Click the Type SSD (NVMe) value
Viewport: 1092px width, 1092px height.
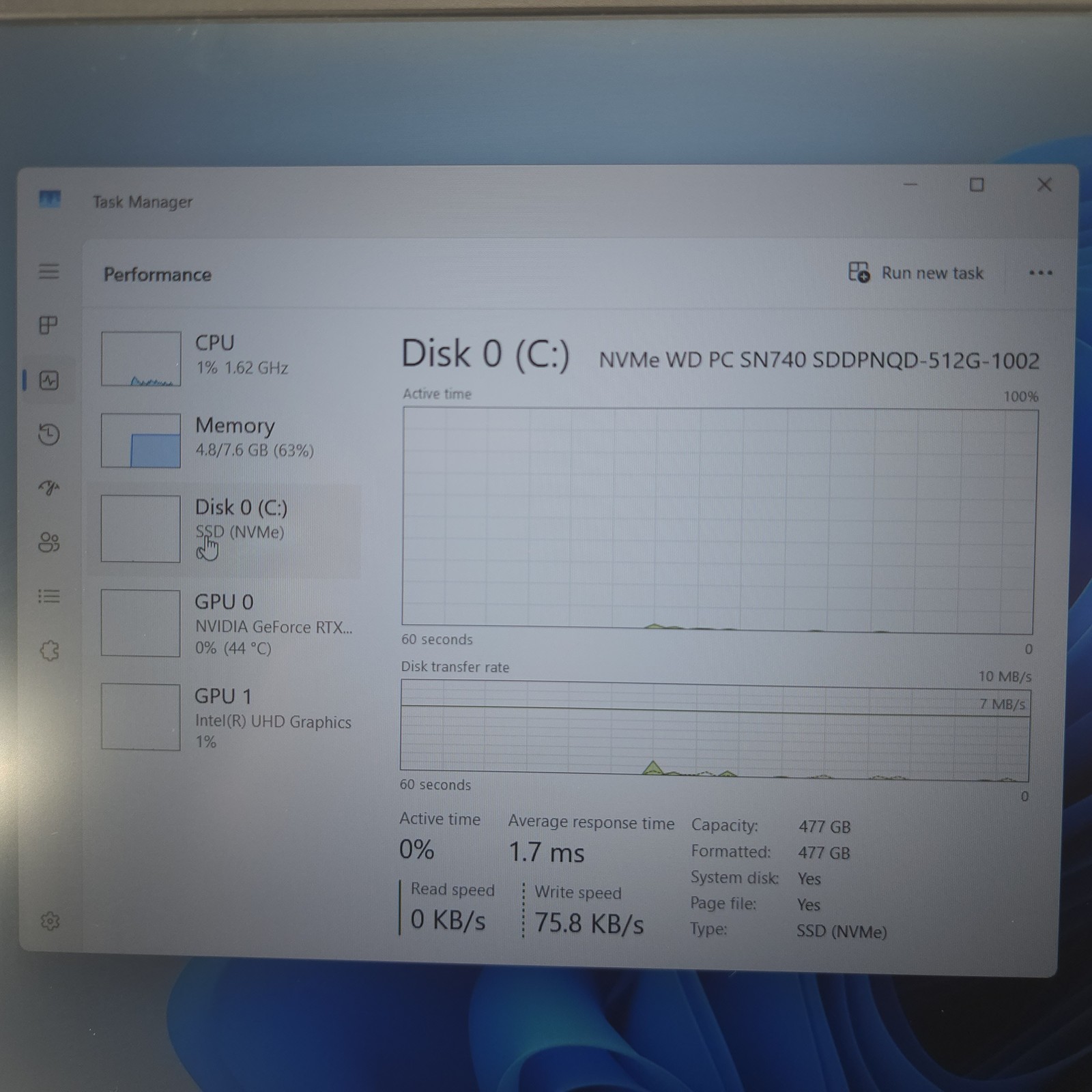tap(842, 932)
